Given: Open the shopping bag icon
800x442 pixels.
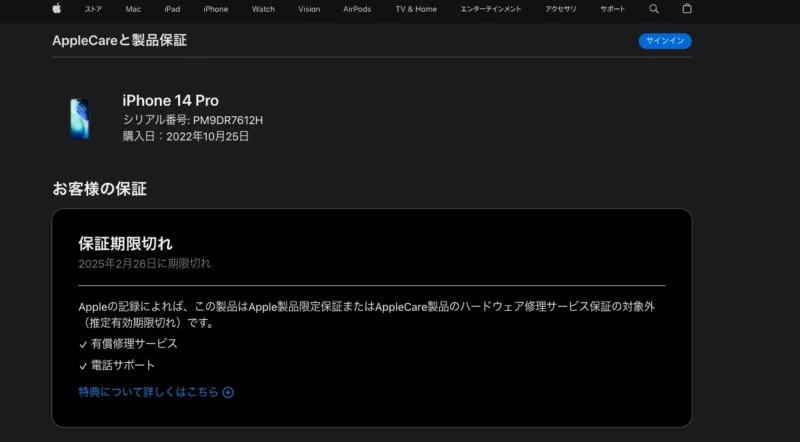Looking at the screenshot, I should (687, 8).
